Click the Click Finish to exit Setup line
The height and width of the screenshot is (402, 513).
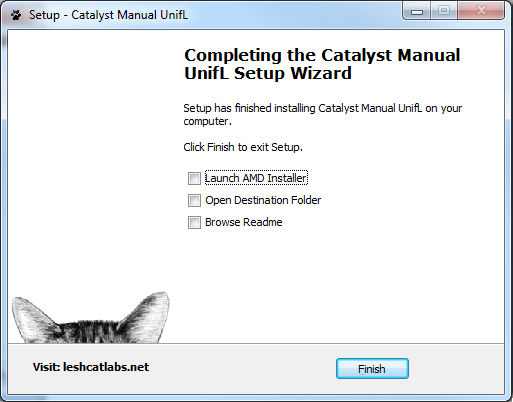pos(243,147)
